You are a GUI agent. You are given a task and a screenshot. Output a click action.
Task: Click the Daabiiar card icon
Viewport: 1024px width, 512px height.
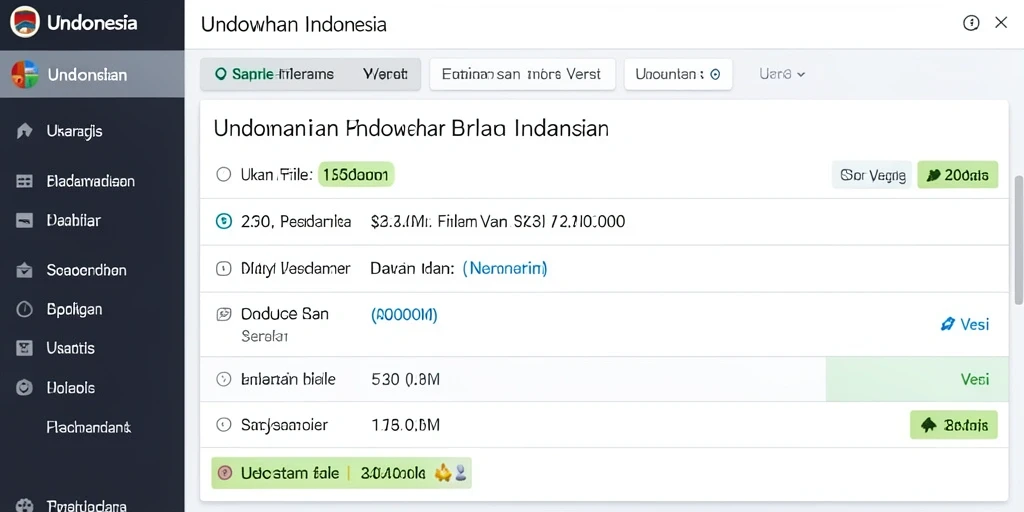coord(24,220)
